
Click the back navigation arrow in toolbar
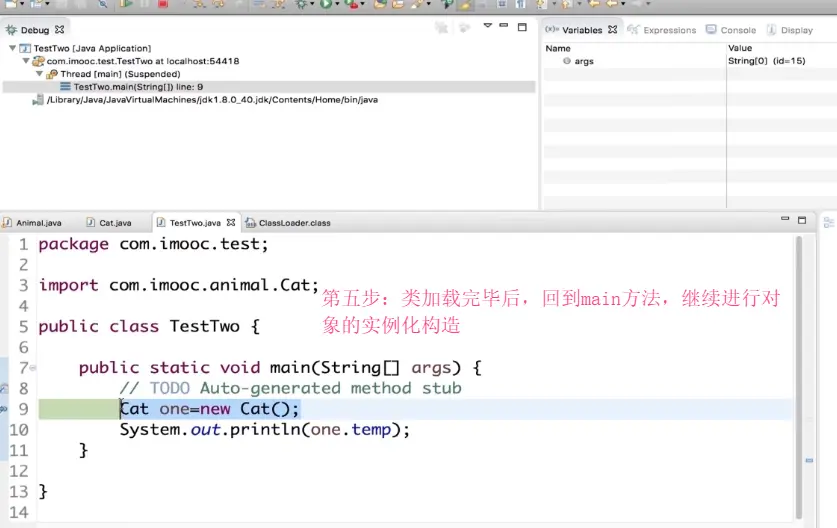pyautogui.click(x=612, y=4)
